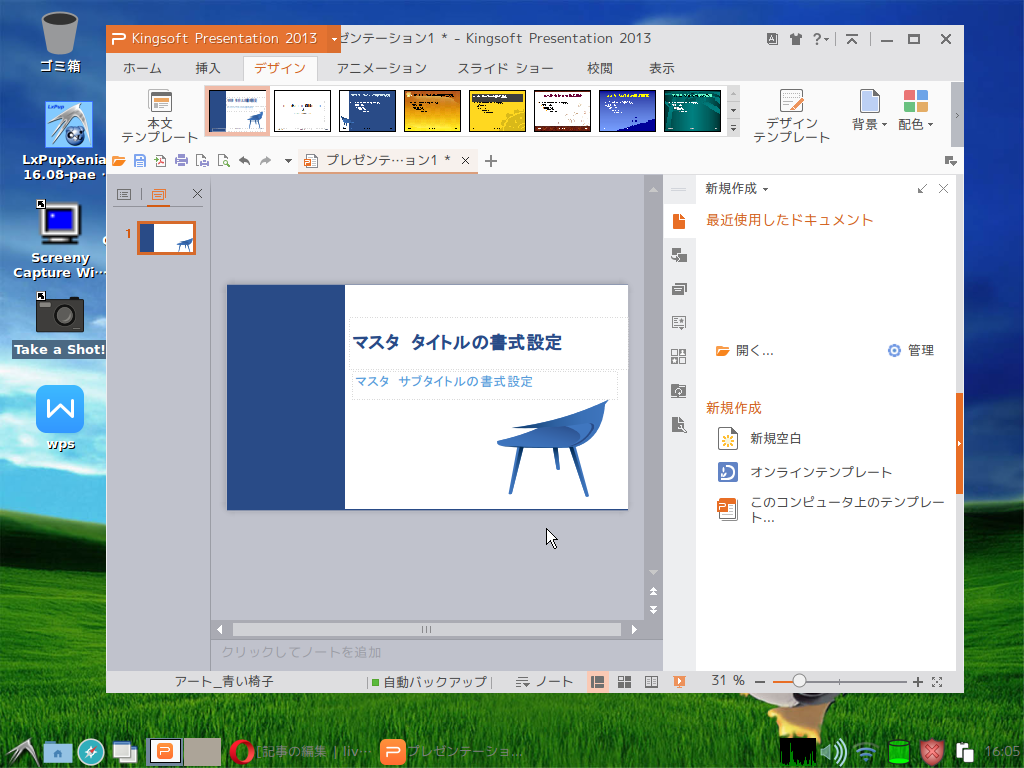Open Print Preview with the magnifier page icon
1024x768 pixels.
click(x=223, y=161)
